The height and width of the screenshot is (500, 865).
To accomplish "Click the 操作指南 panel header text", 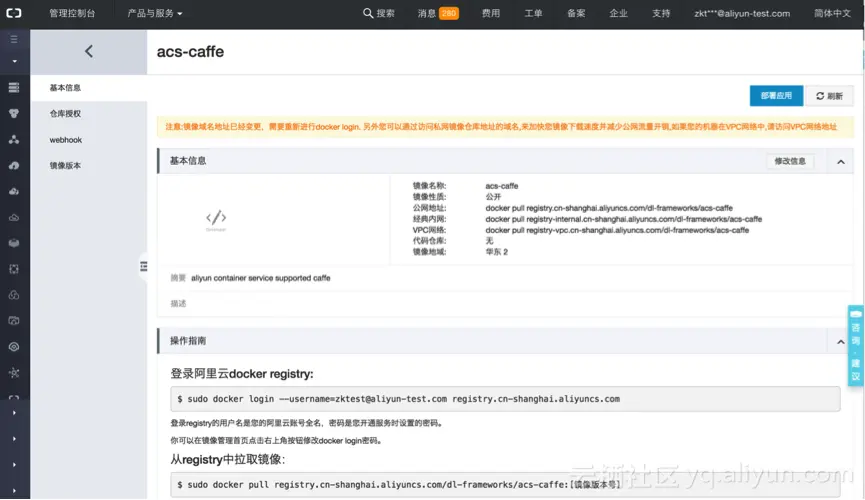I will coord(188,341).
